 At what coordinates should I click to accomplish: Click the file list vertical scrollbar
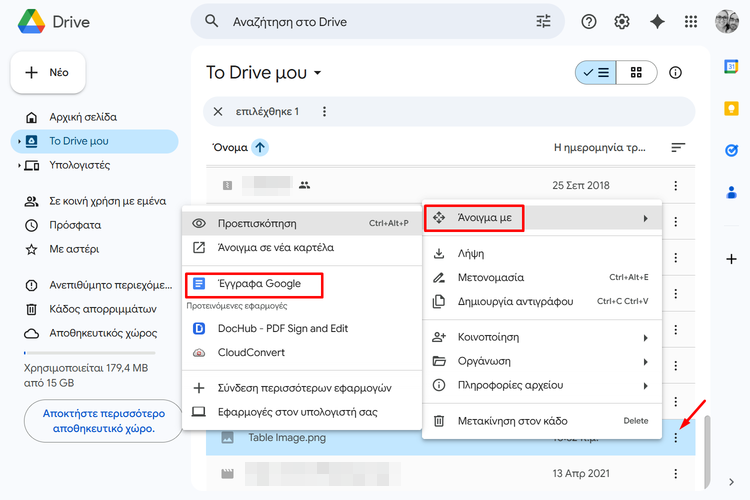coord(707,451)
